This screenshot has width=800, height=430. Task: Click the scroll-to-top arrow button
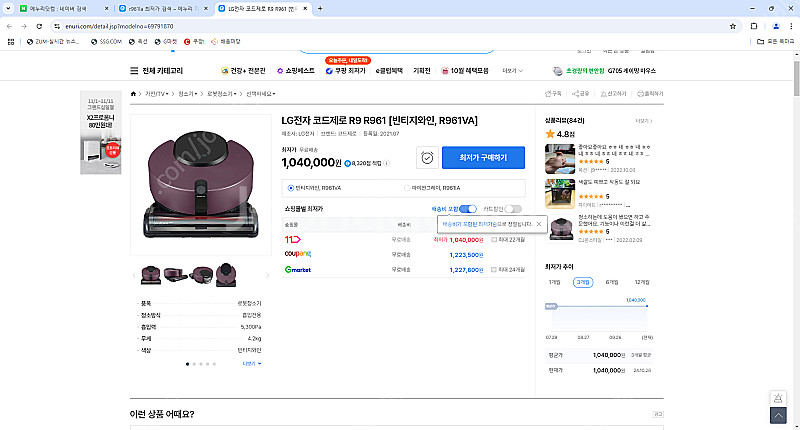coord(778,416)
